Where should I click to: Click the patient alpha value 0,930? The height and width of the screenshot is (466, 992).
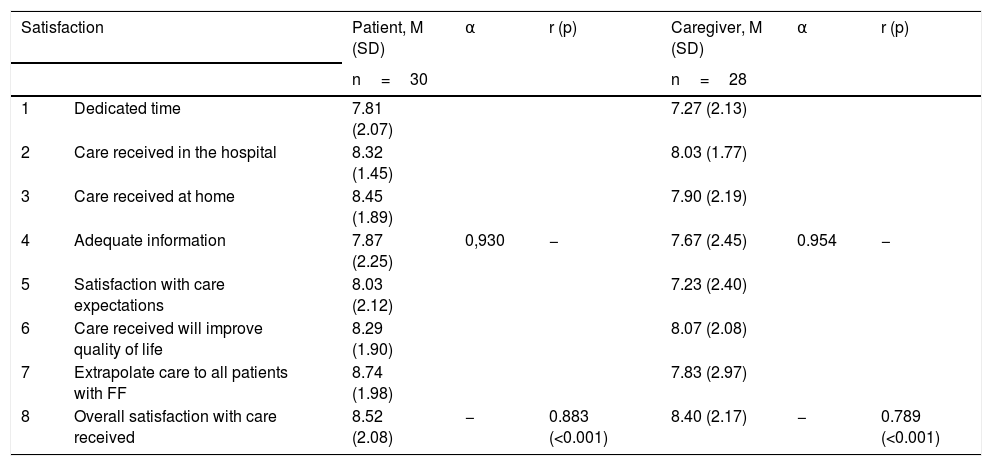pyautogui.click(x=485, y=241)
